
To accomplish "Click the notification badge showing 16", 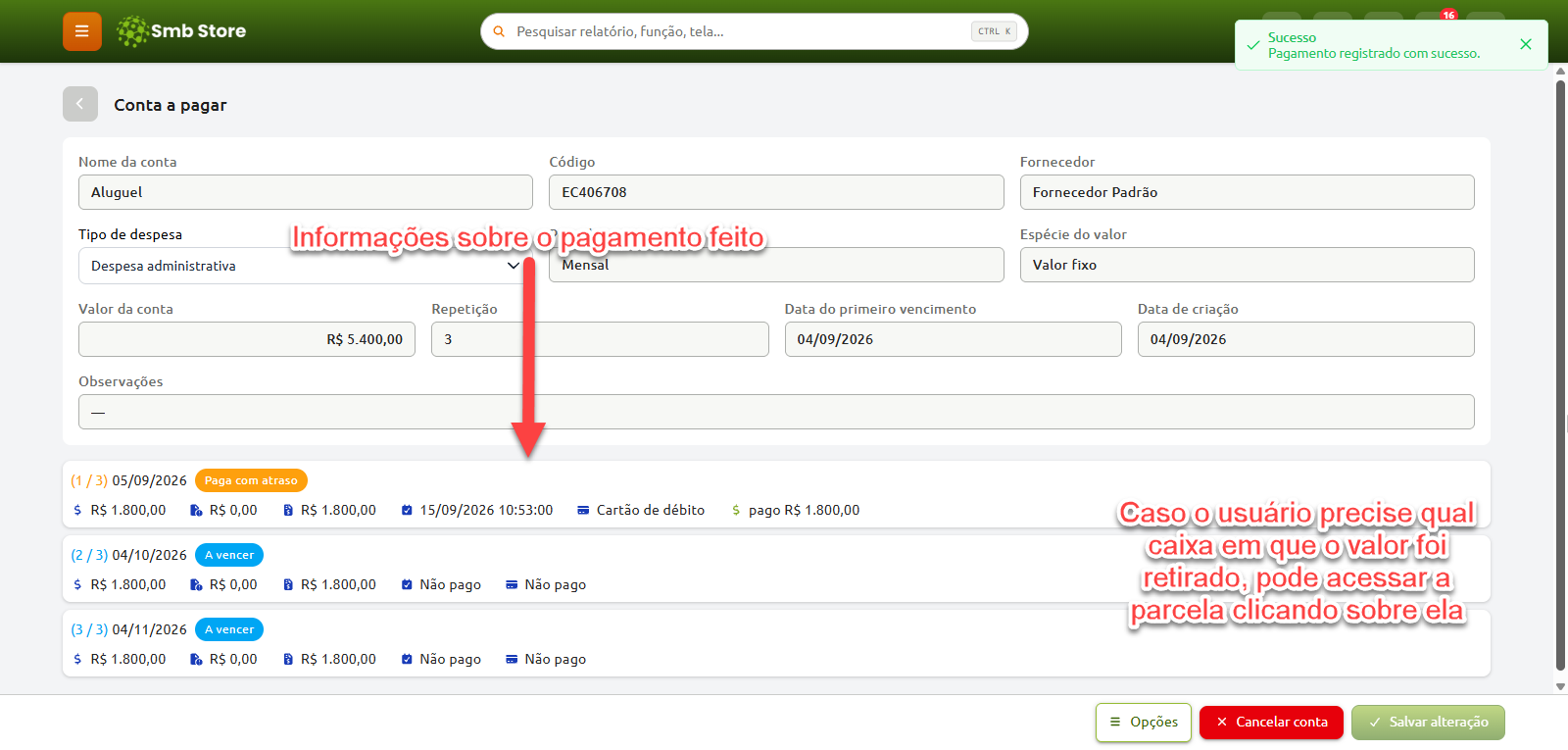I will (x=1448, y=15).
